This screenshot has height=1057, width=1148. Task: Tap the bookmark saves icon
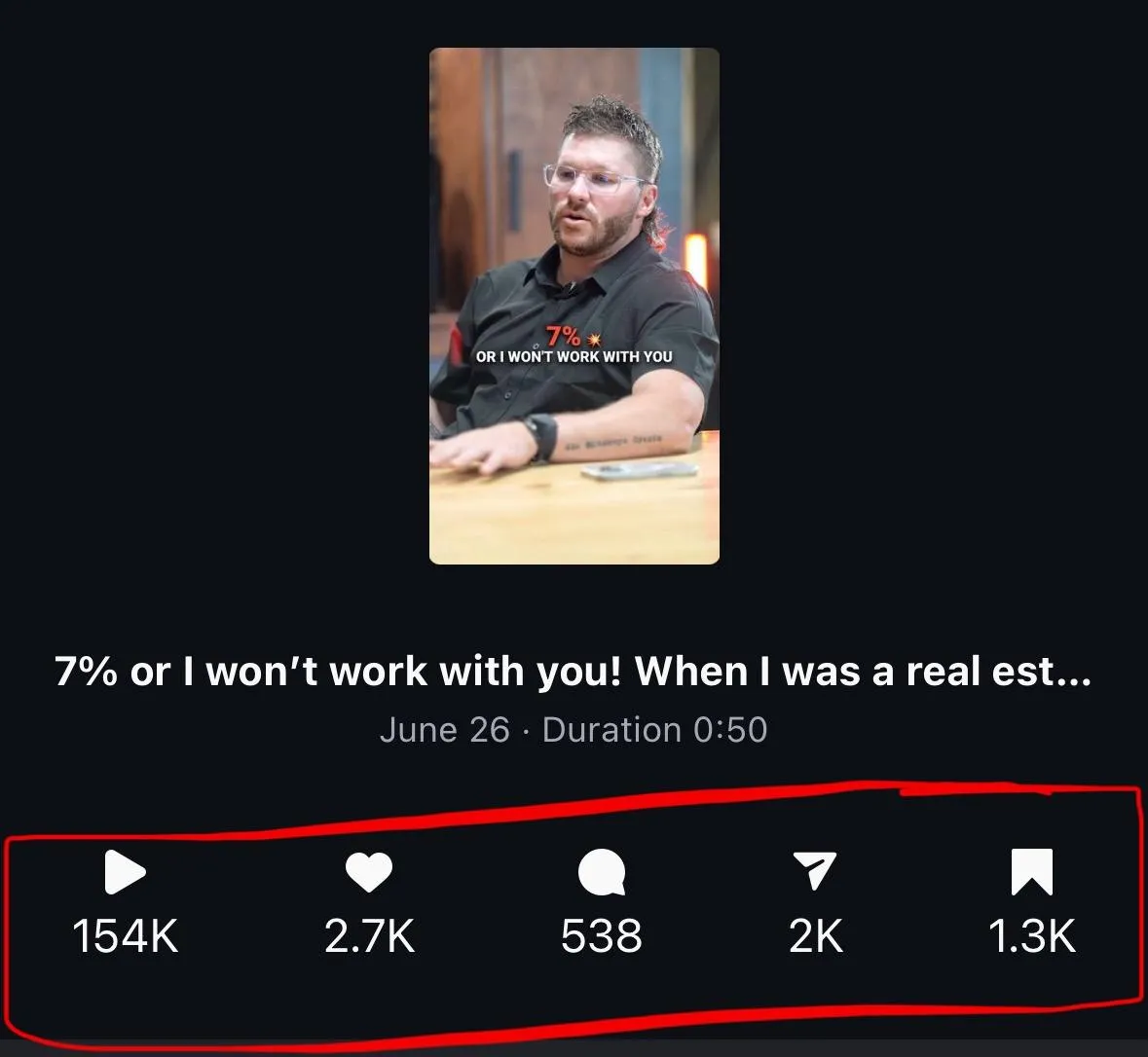(1032, 872)
